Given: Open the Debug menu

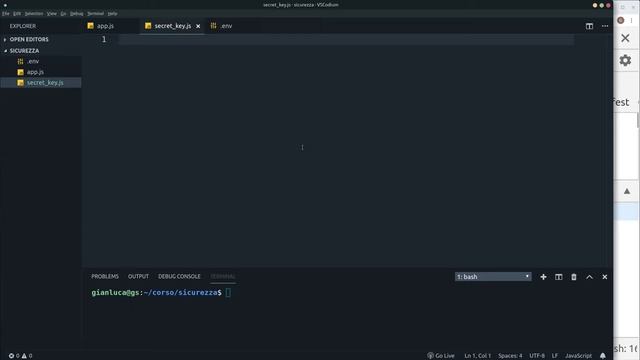Looking at the screenshot, I should pos(76,13).
